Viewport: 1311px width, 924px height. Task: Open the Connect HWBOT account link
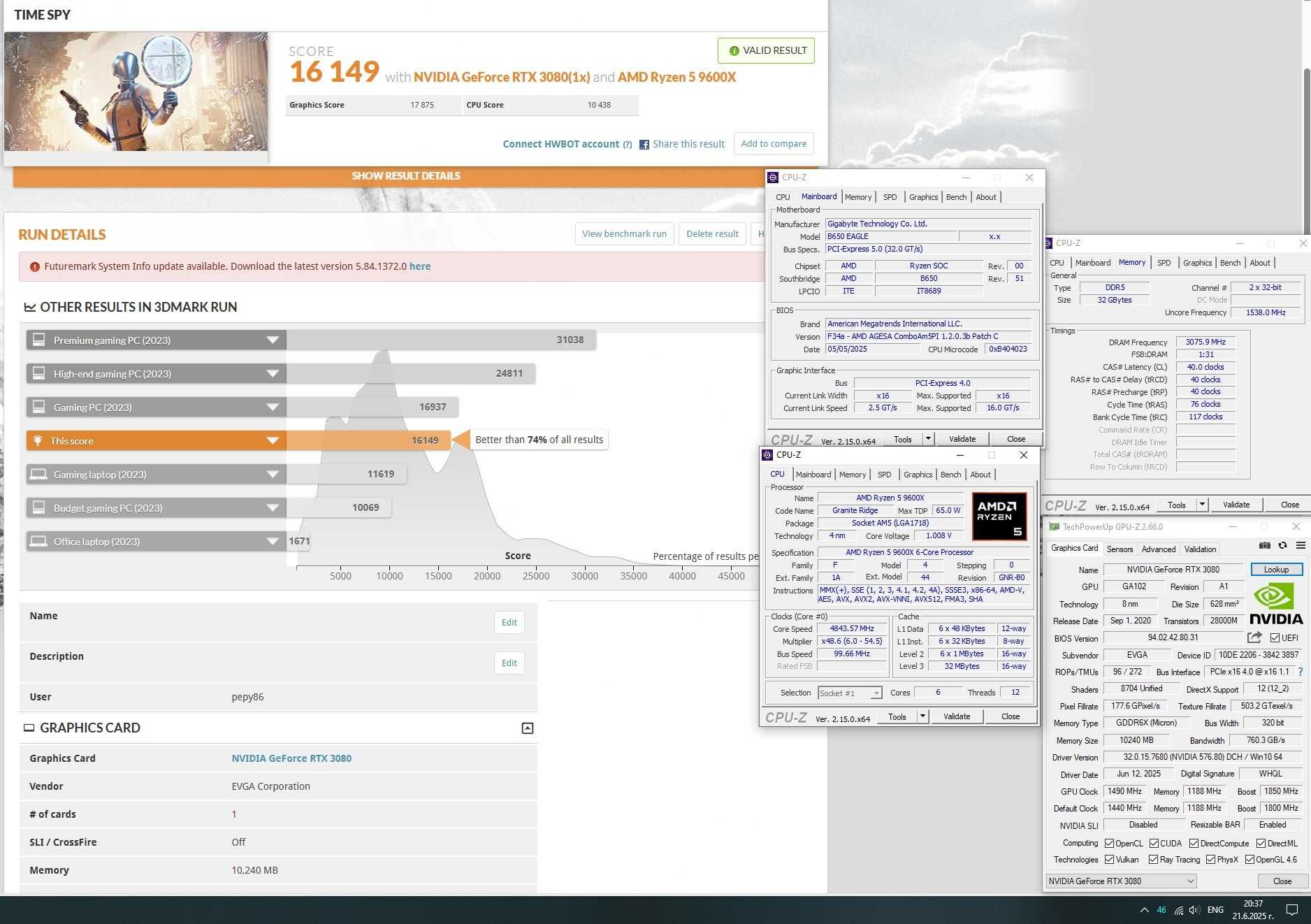coord(561,144)
